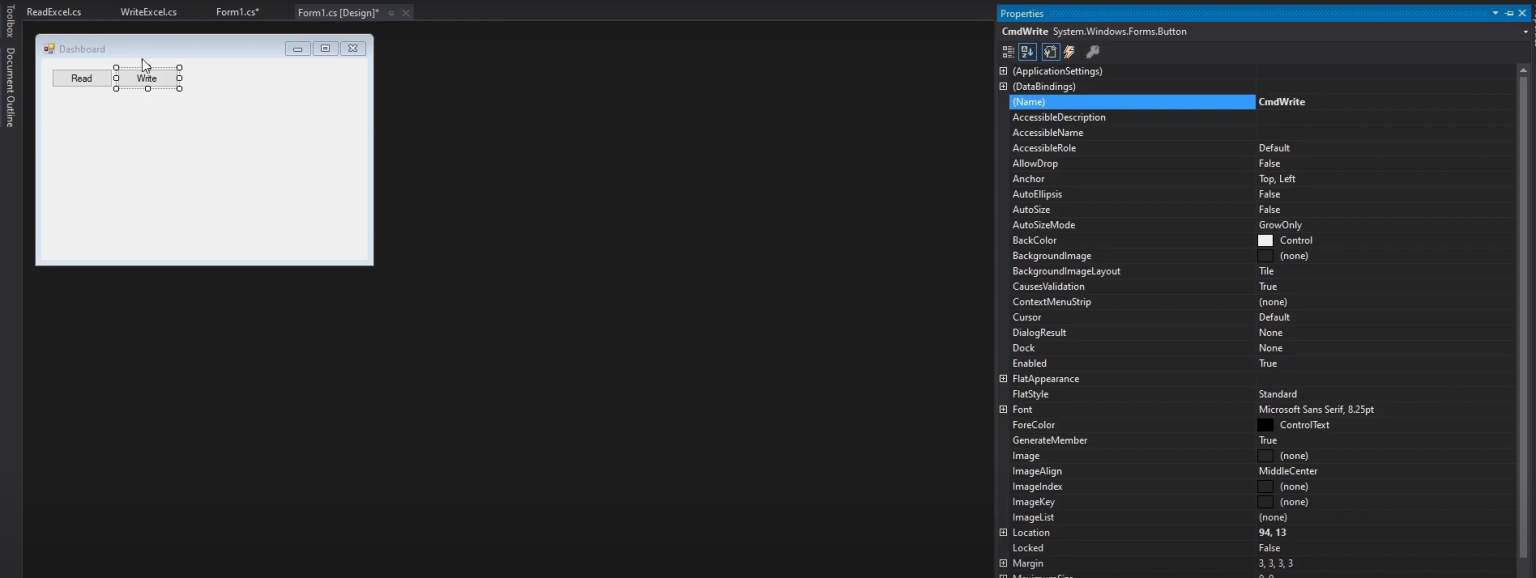Click the Write button in the form designer

click(147, 78)
